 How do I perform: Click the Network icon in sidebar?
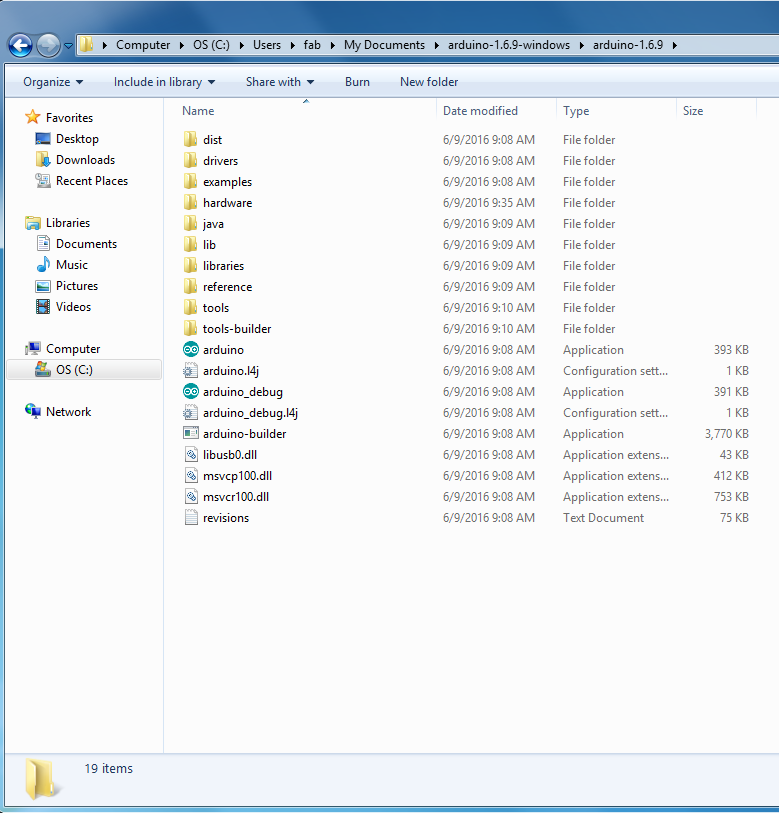(x=33, y=412)
